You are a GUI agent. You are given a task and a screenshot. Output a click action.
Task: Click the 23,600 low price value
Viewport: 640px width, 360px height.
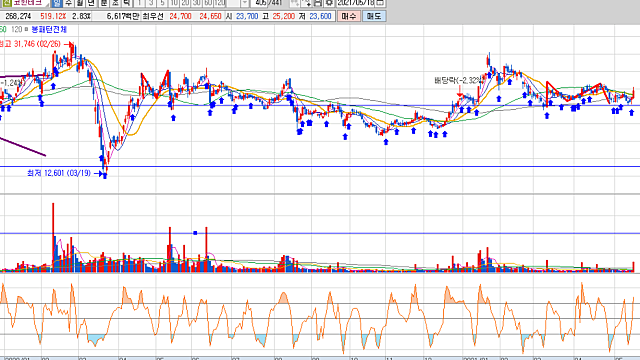(x=320, y=16)
